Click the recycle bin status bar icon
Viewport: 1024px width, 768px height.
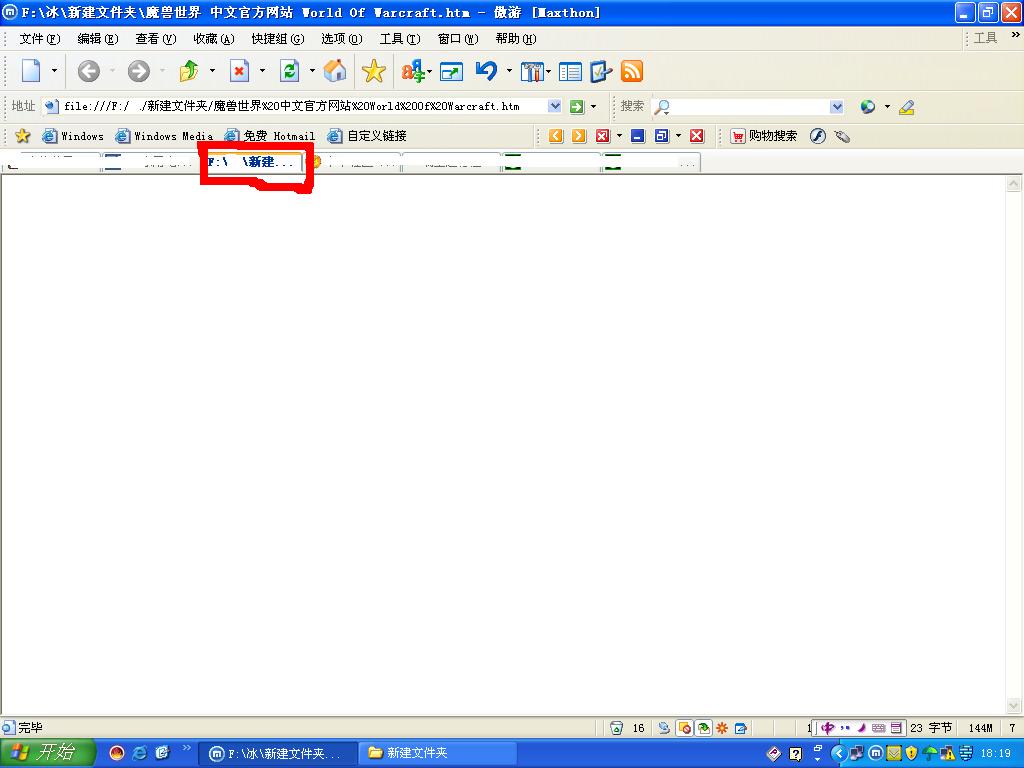tap(616, 728)
